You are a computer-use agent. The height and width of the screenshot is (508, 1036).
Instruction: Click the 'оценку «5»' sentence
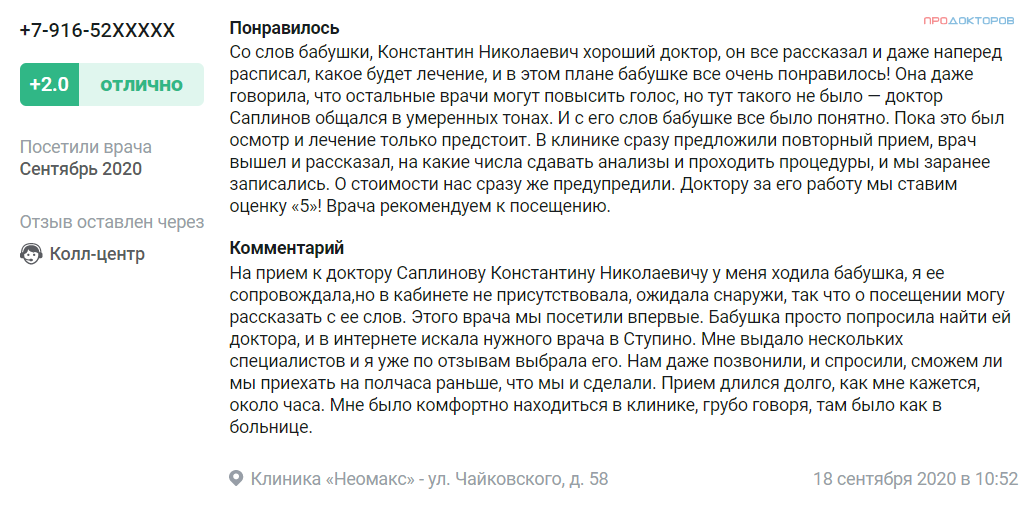coord(278,206)
